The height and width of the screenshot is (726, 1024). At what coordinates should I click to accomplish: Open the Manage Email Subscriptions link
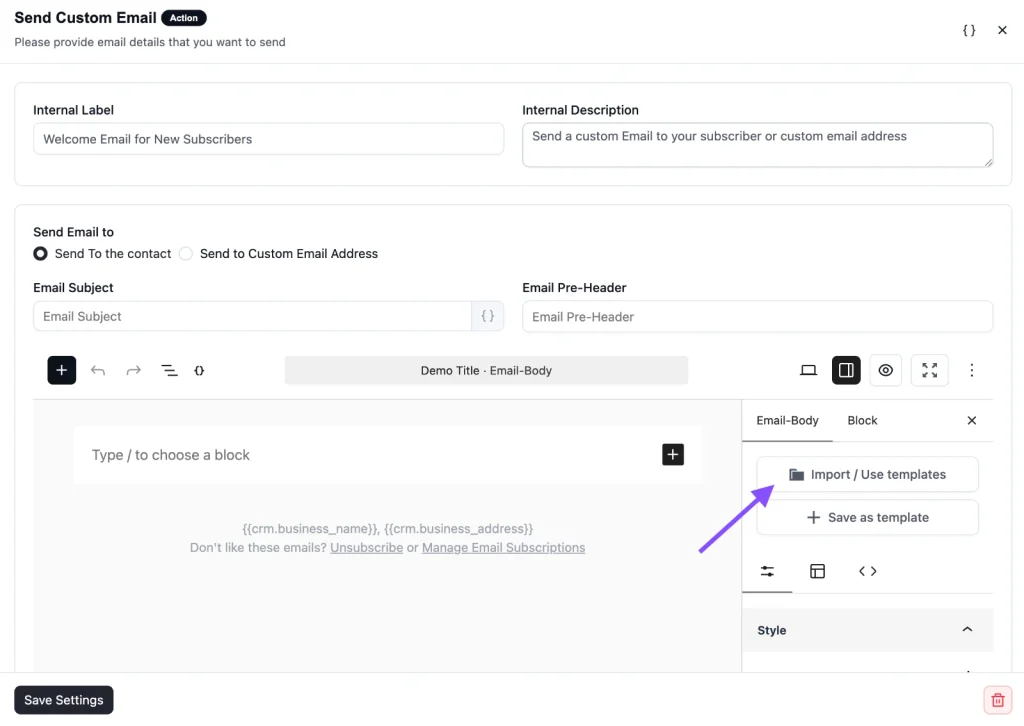[504, 547]
